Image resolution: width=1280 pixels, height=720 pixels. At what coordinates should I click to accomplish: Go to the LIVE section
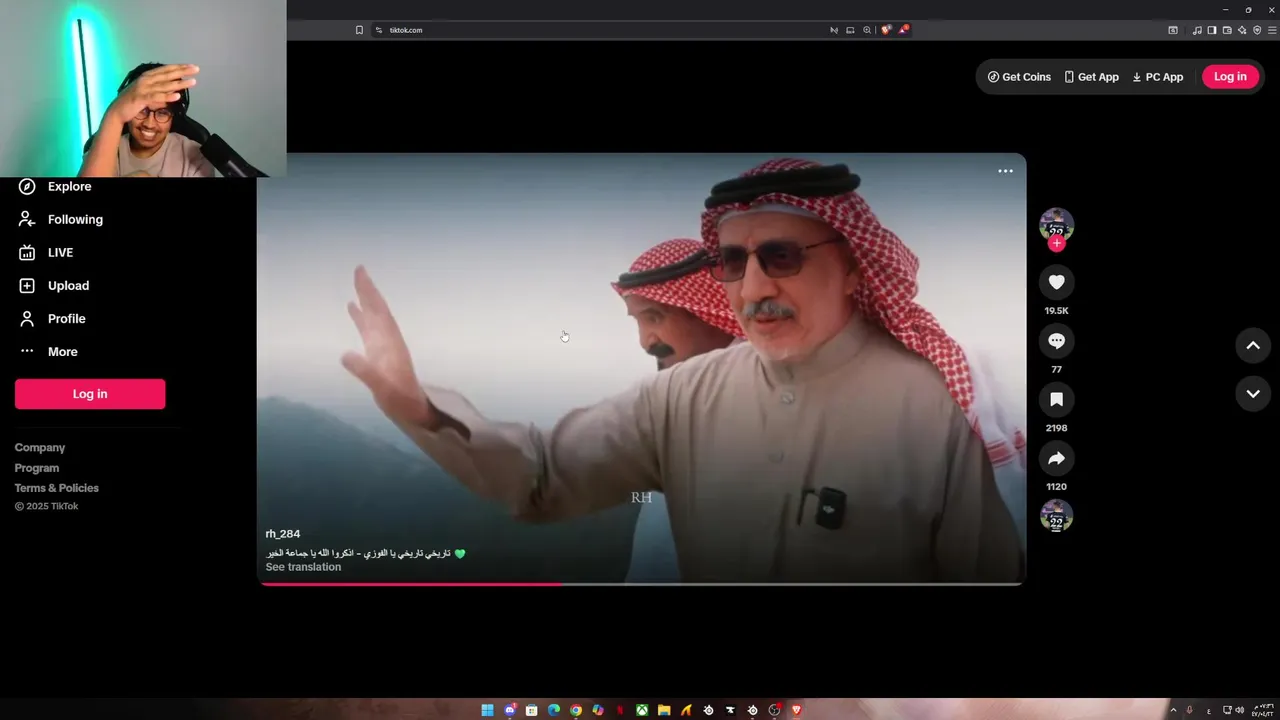(x=46, y=252)
